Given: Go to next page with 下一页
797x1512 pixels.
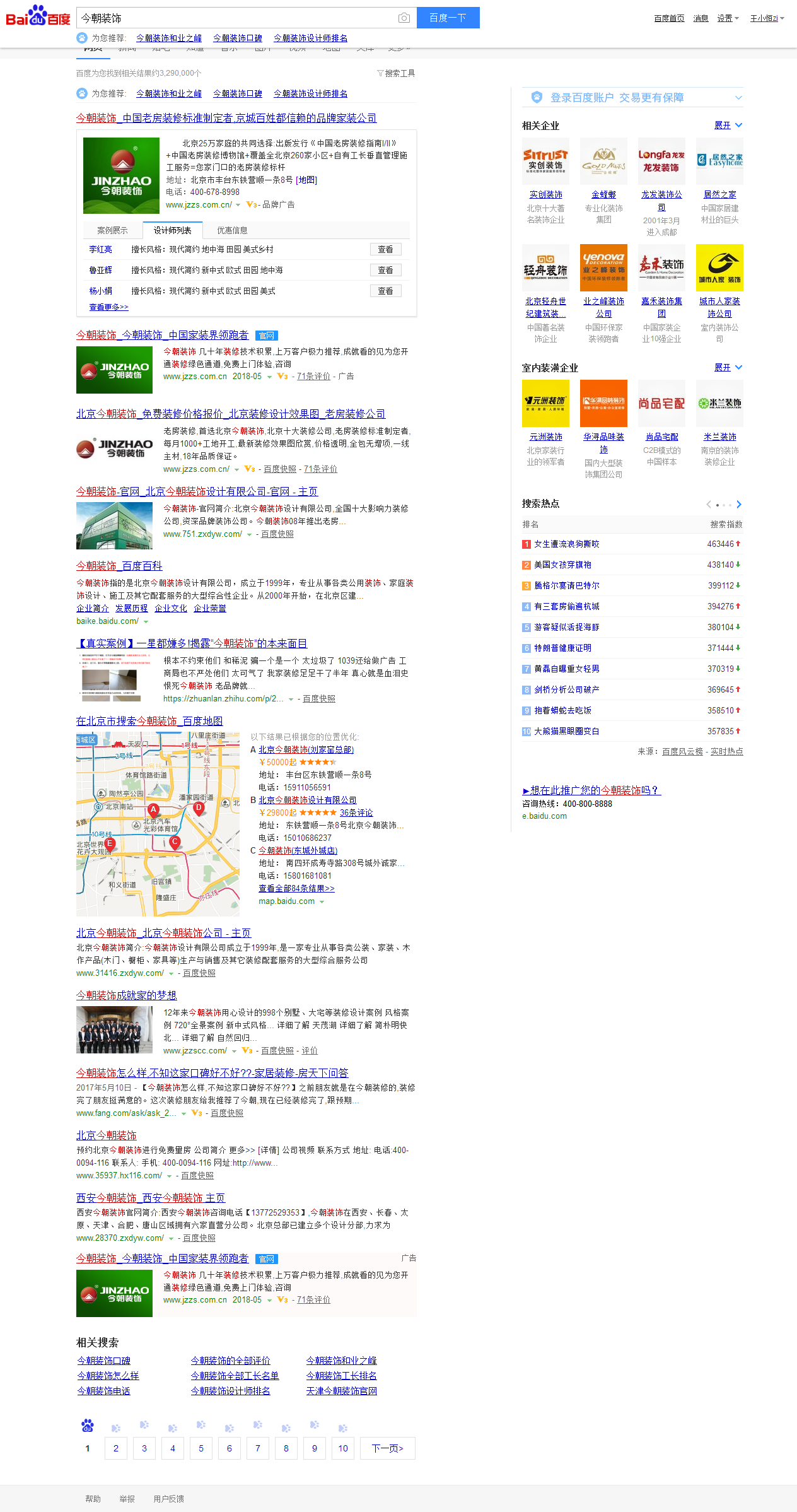Looking at the screenshot, I should pos(388,1448).
